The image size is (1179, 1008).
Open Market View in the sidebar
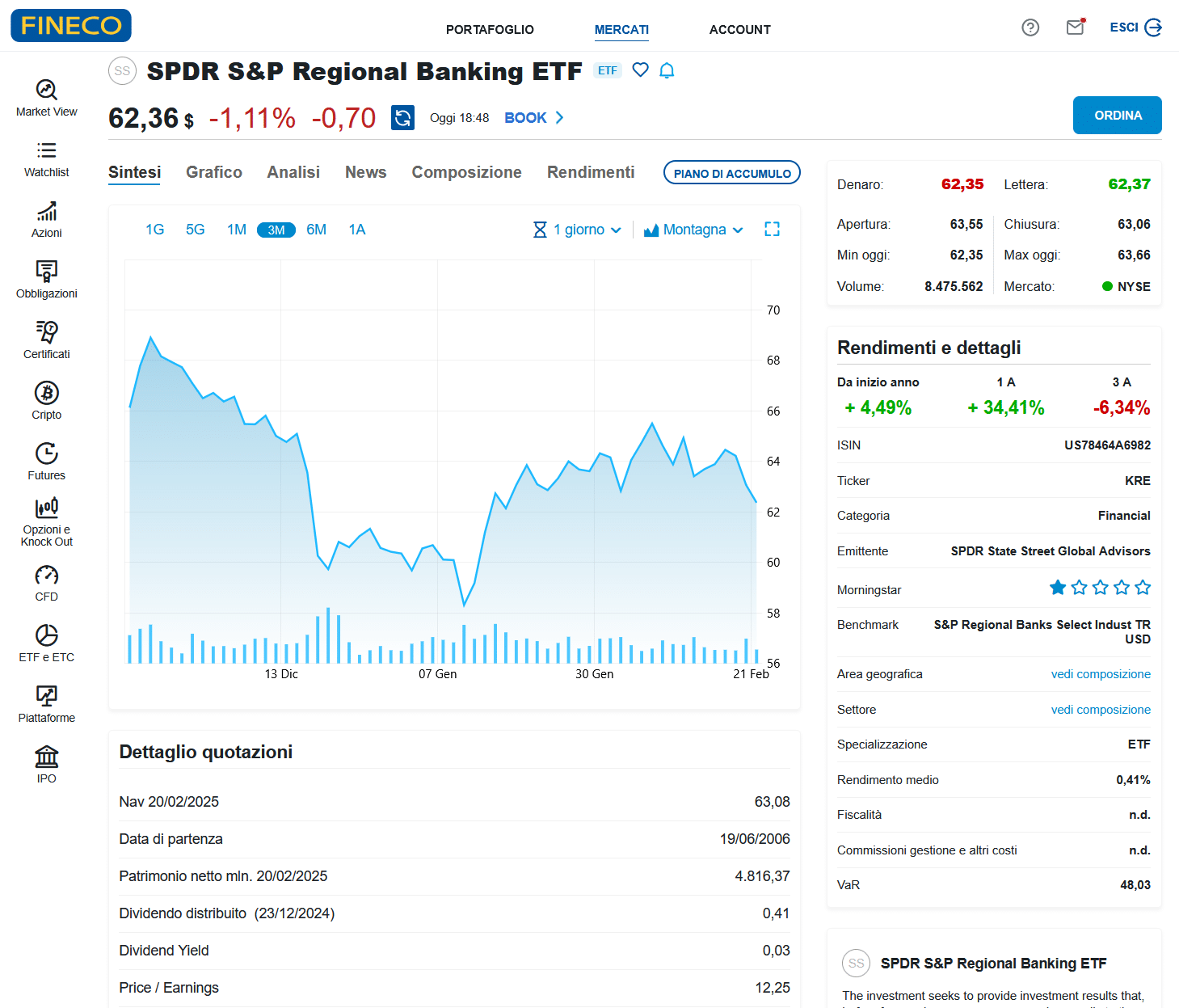[x=46, y=99]
